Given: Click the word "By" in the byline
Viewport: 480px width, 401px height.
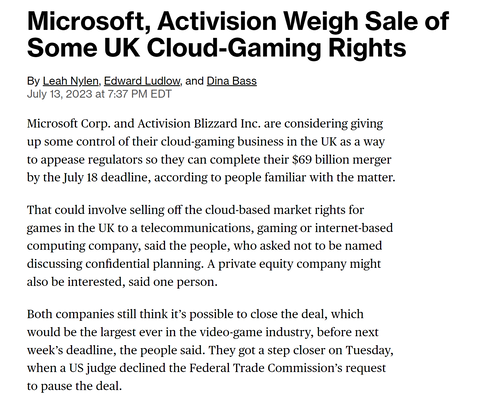Looking at the screenshot, I should tap(33, 81).
